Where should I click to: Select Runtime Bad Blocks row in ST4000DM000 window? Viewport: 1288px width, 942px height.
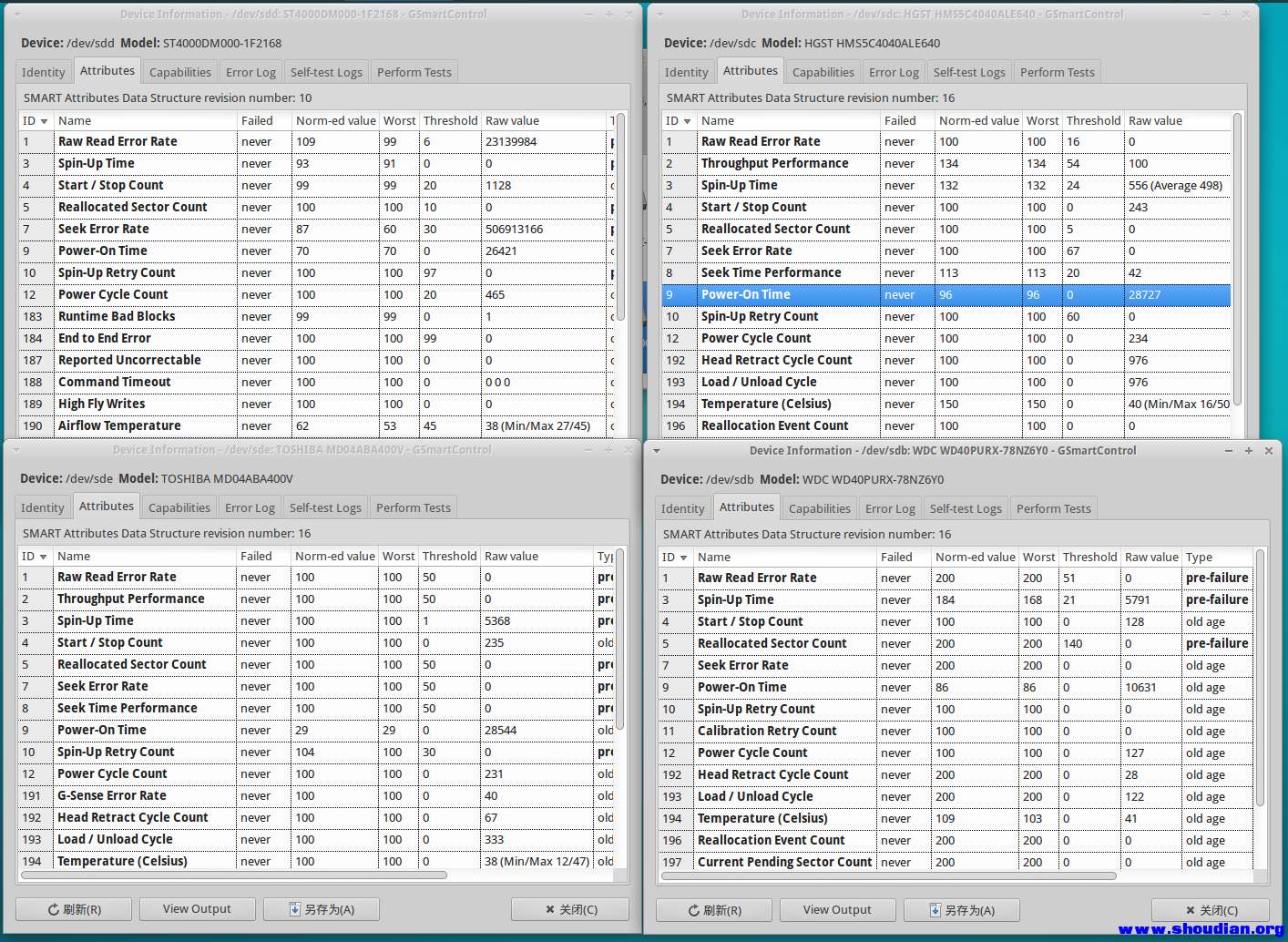[316, 316]
